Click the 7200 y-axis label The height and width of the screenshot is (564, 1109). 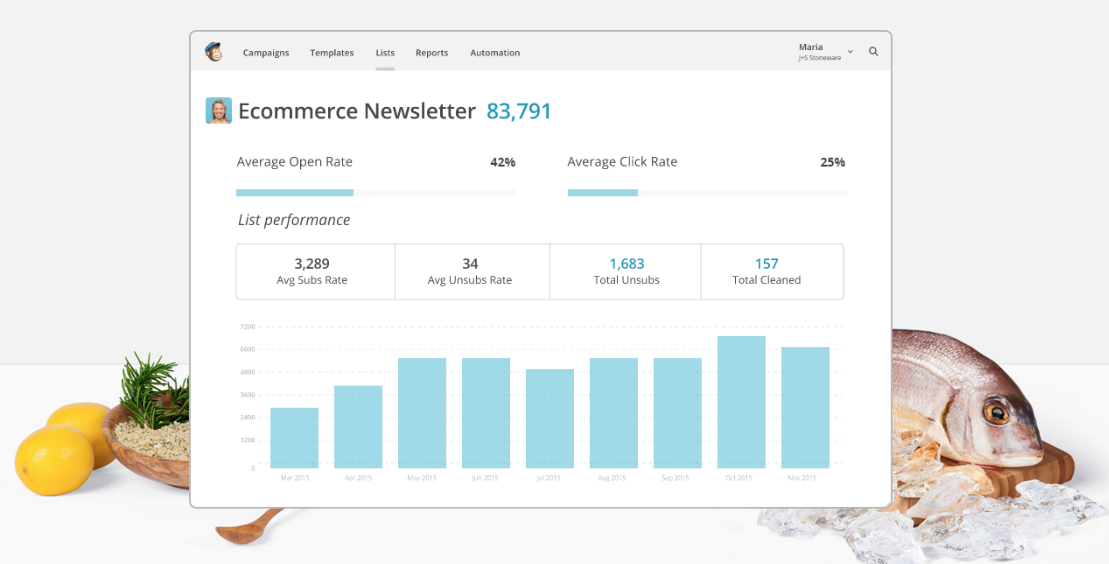click(x=248, y=327)
